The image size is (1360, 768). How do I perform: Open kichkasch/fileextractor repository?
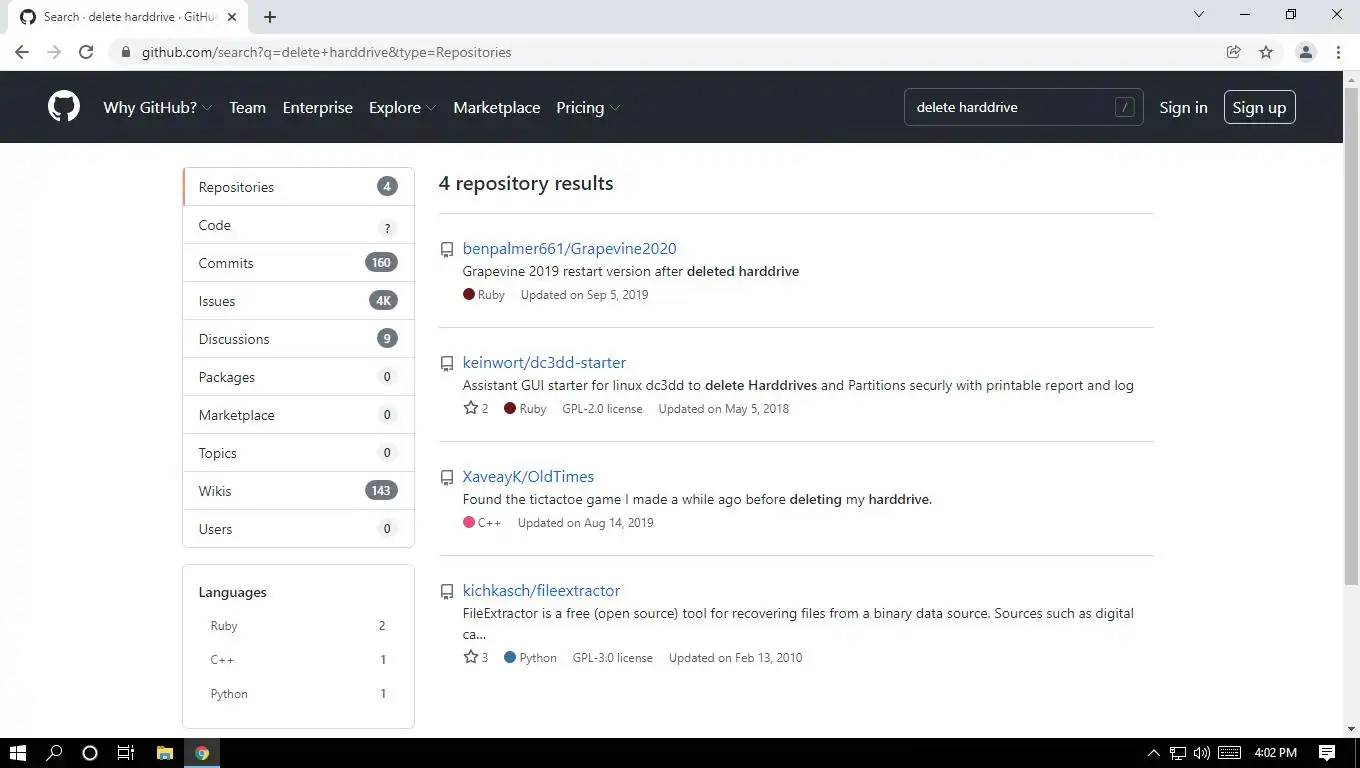click(541, 591)
